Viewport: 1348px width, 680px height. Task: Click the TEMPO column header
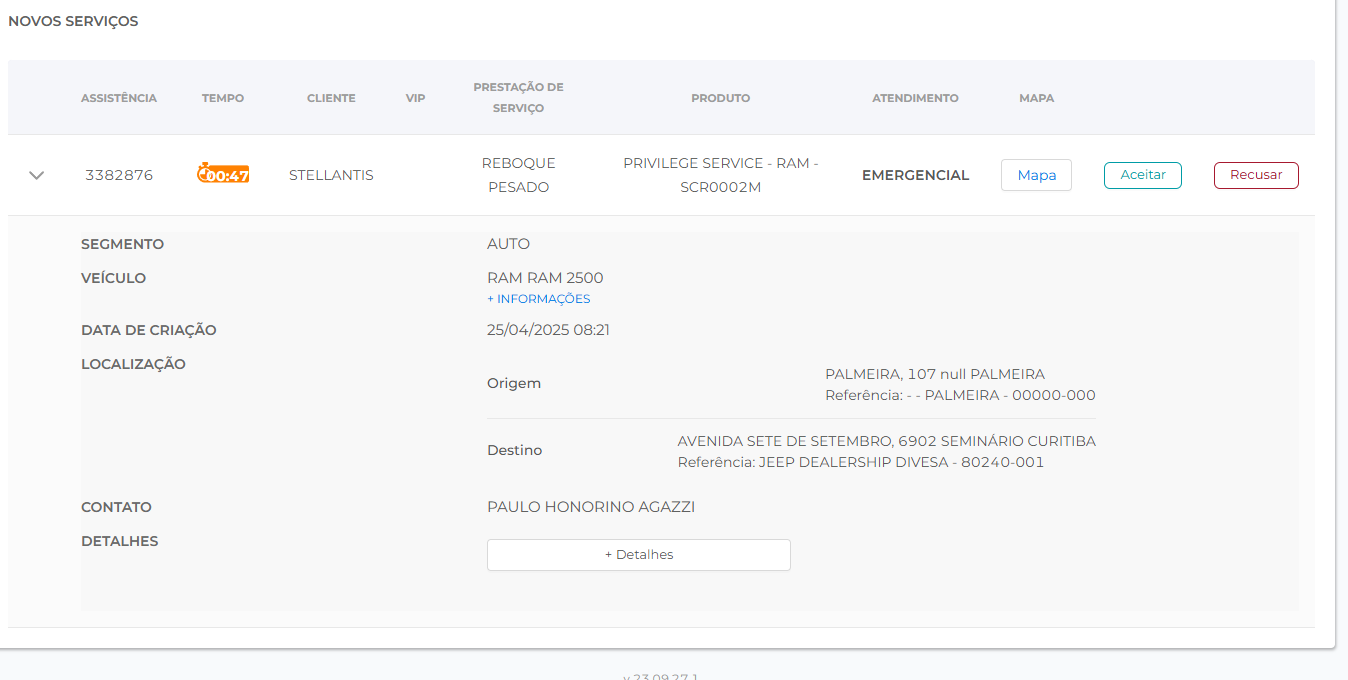223,98
